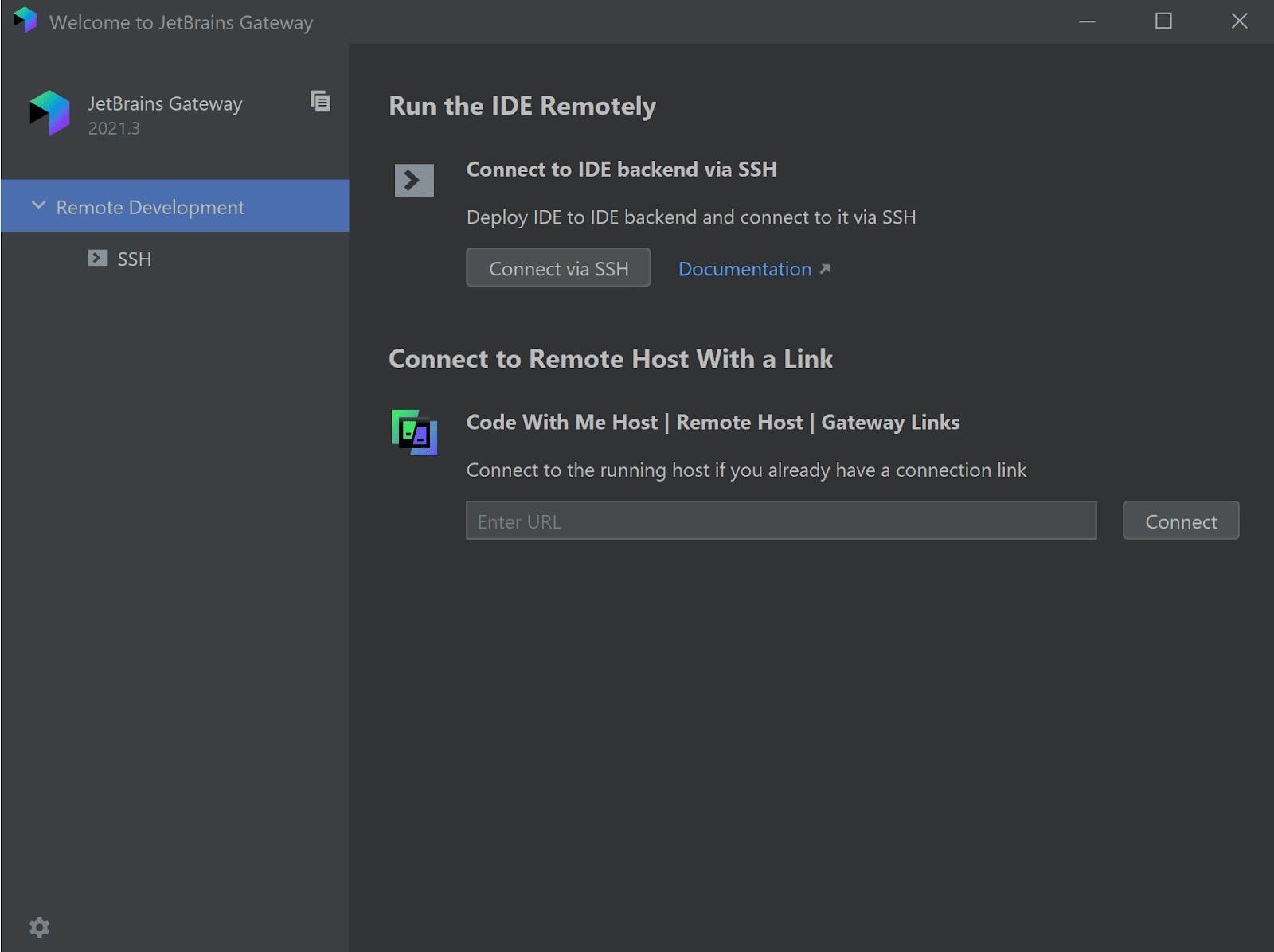Click the 'Run the IDE Remotely' heading

(522, 106)
